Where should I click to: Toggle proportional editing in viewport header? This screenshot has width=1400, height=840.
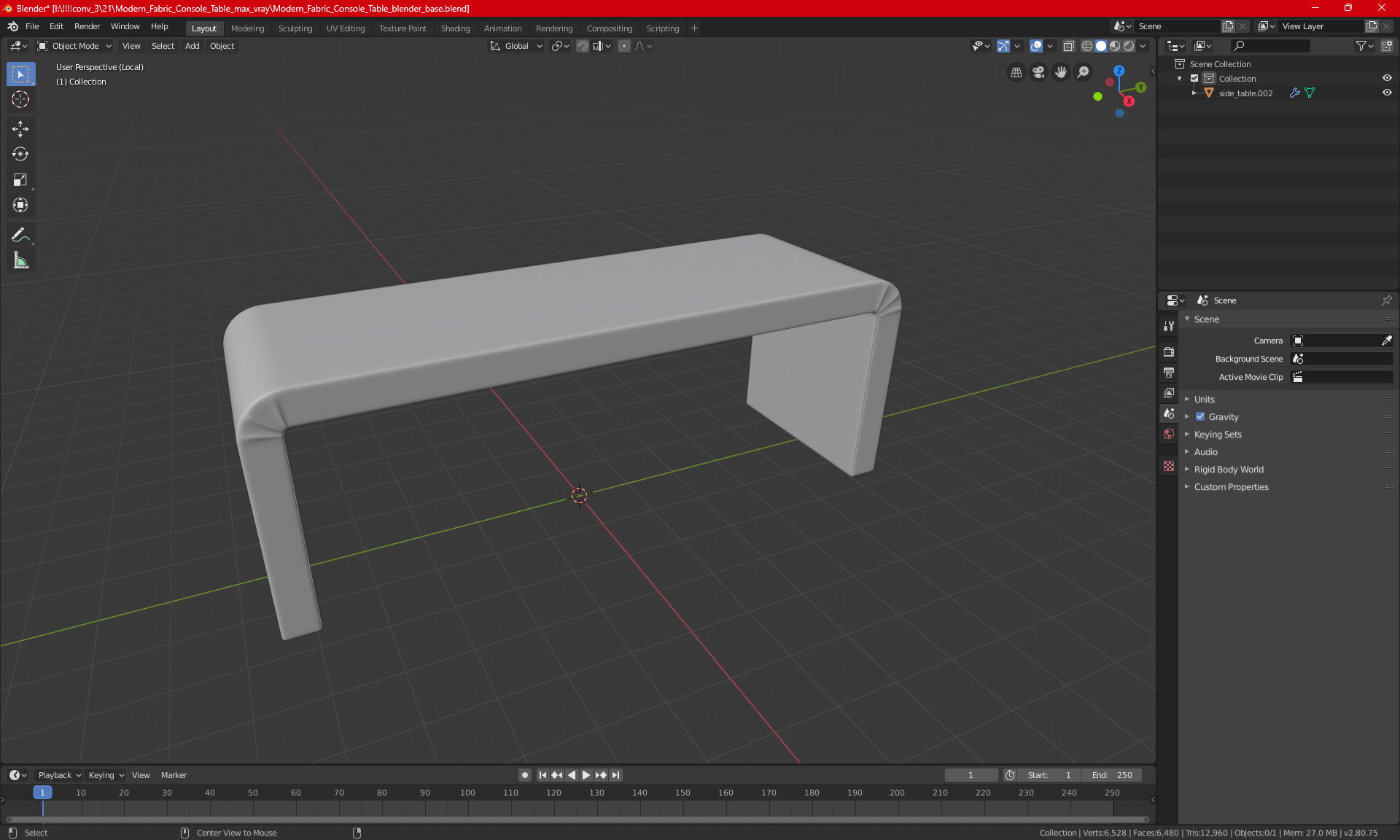point(624,46)
